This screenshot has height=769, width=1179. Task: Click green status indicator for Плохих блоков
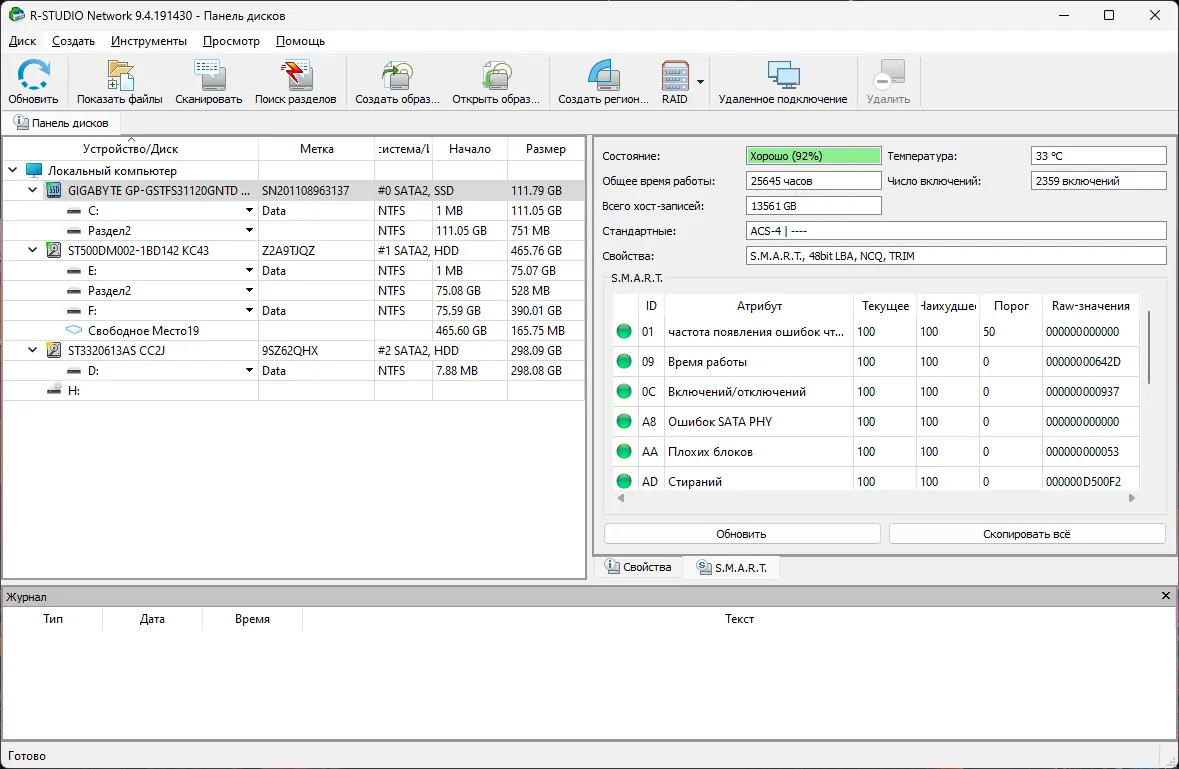(623, 451)
